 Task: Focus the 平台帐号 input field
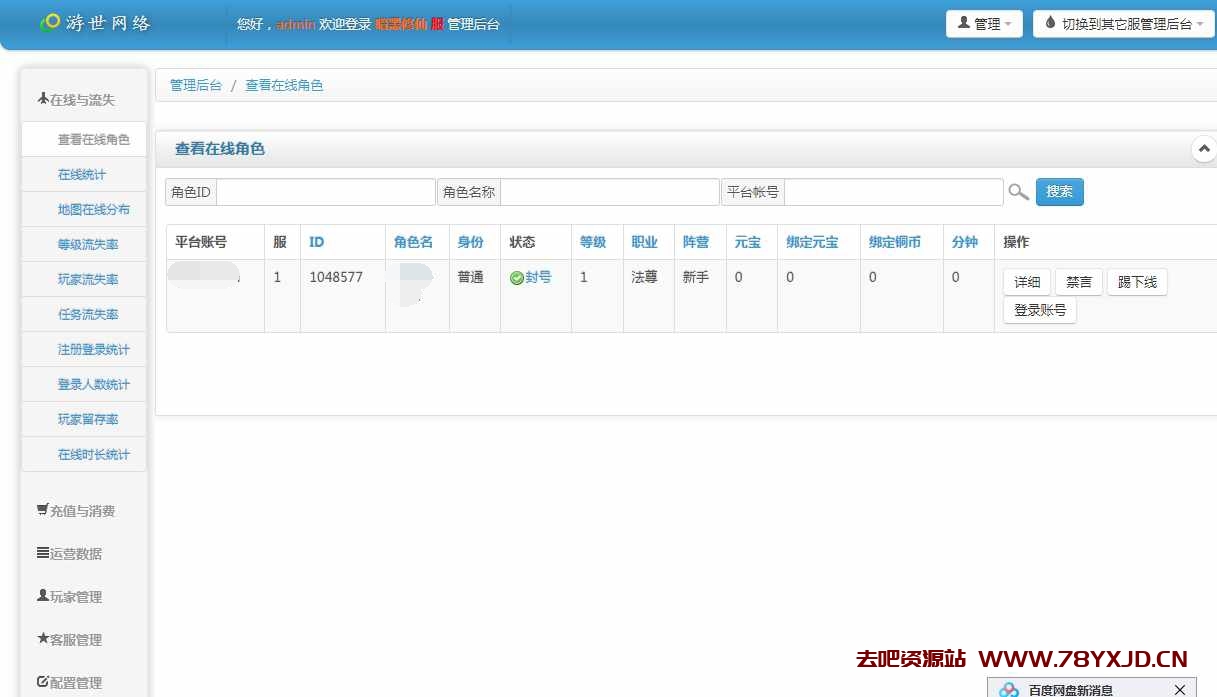coord(893,192)
